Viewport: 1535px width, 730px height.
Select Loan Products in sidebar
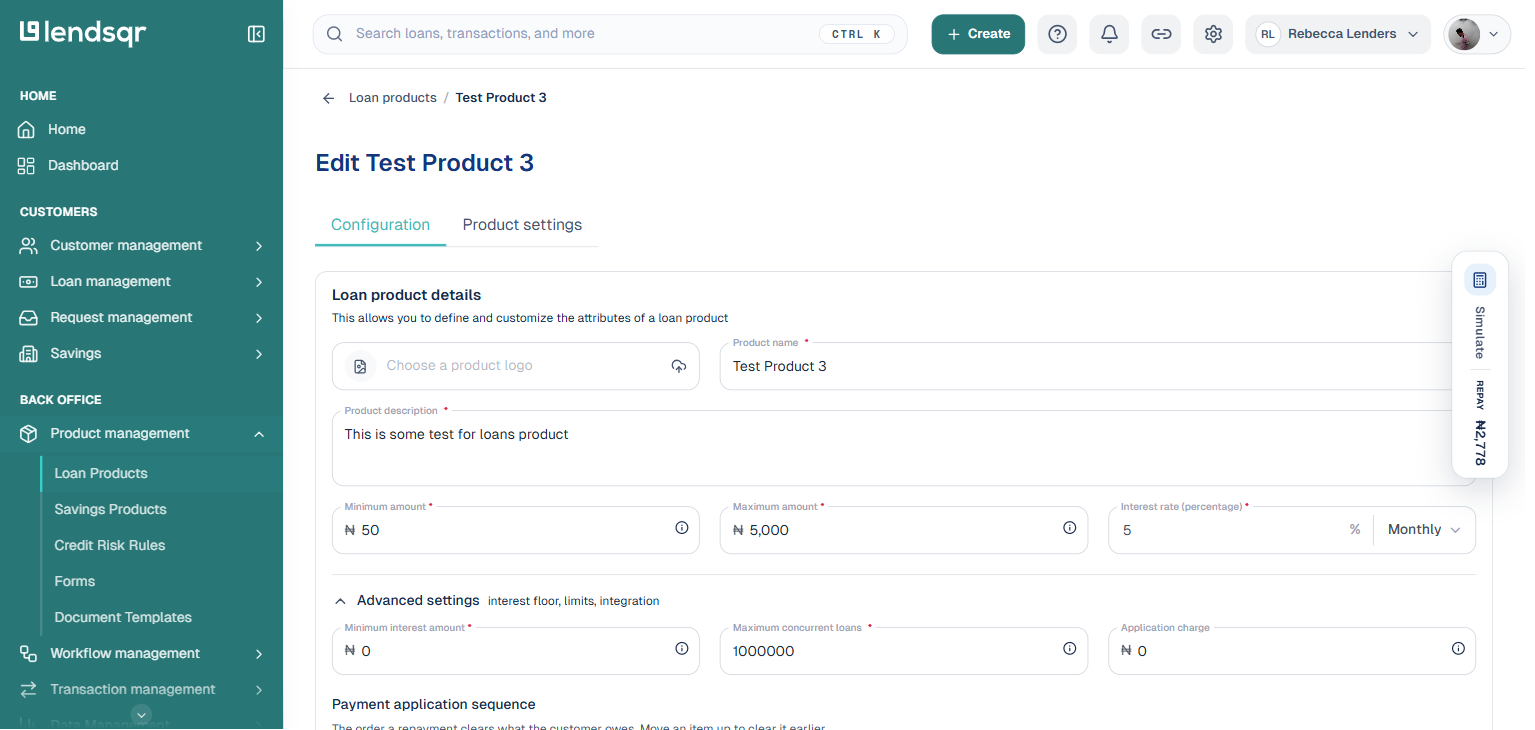pos(101,474)
